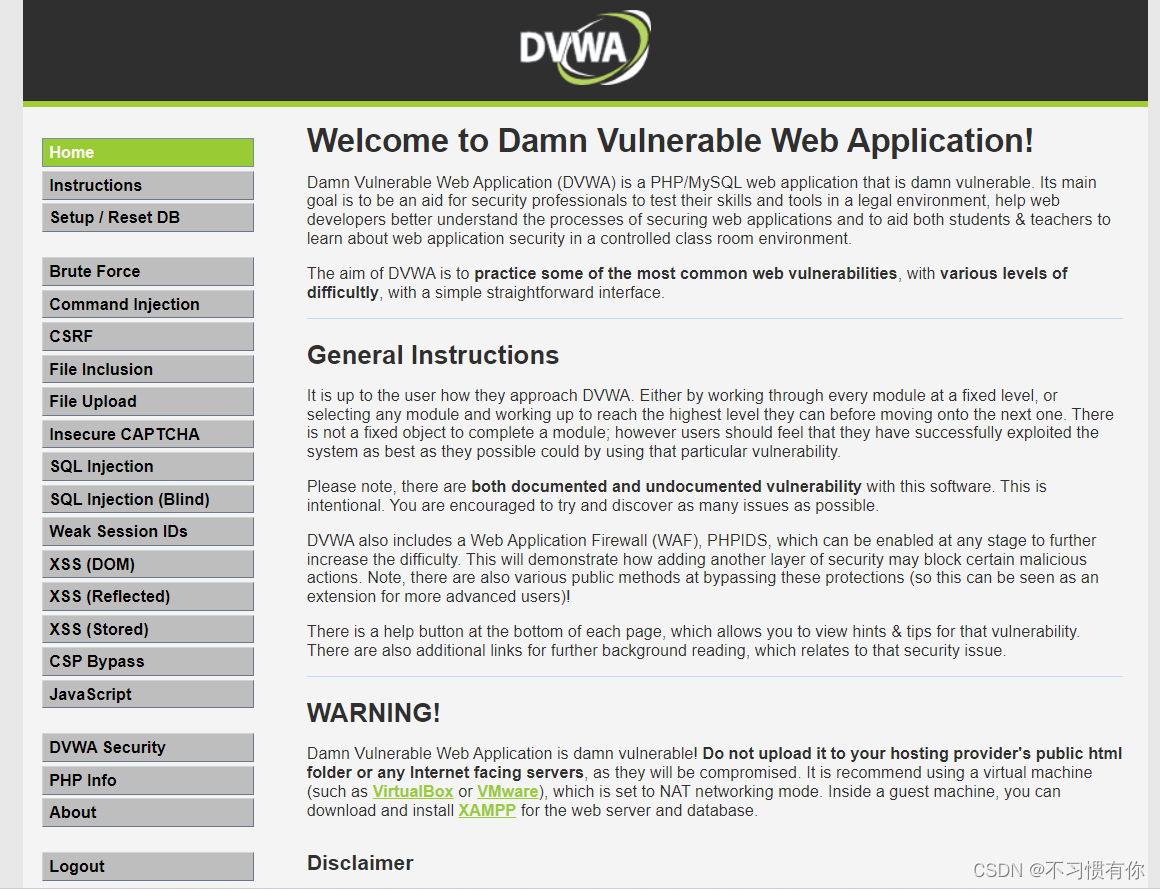Click the "WARNING!" heading

click(374, 713)
